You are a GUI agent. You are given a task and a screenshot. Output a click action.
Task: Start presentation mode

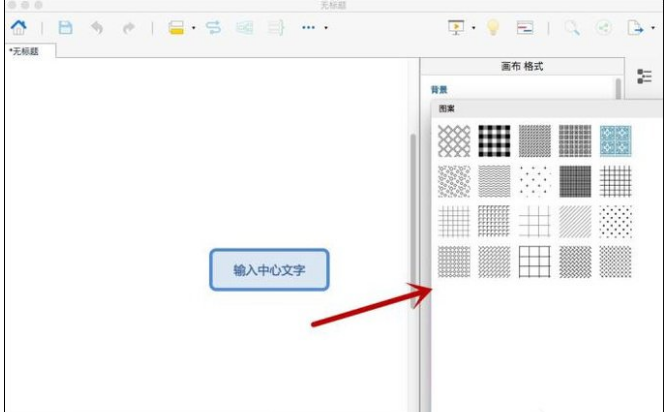[x=456, y=28]
